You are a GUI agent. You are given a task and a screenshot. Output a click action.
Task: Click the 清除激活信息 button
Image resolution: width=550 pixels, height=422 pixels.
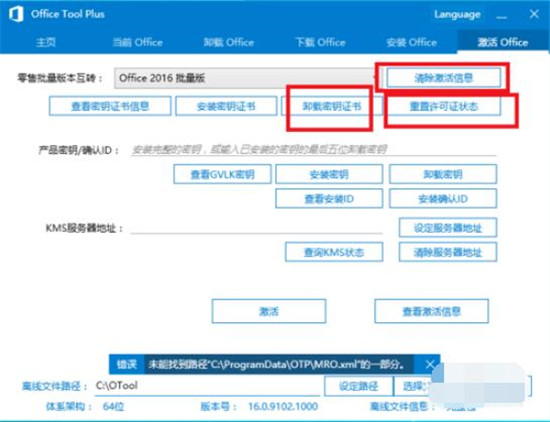coord(444,78)
